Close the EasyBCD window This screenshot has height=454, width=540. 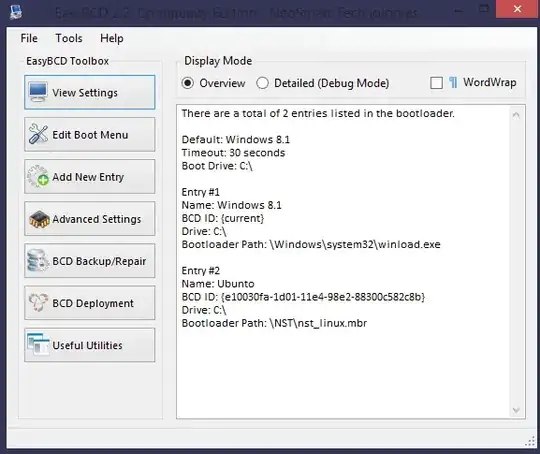(x=517, y=9)
